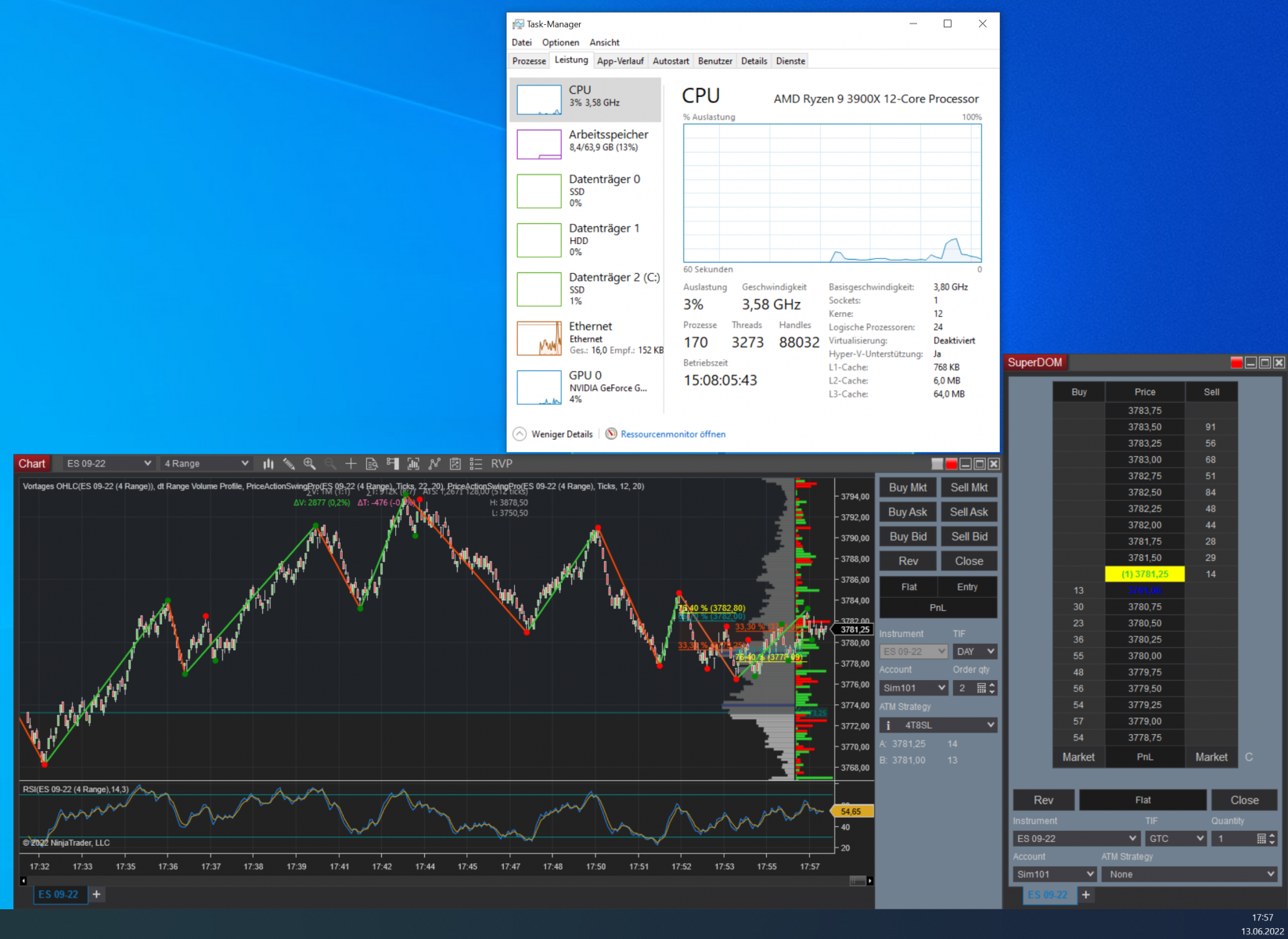
Task: Click the zoom in magnifier on chart toolbar
Action: pos(310,464)
